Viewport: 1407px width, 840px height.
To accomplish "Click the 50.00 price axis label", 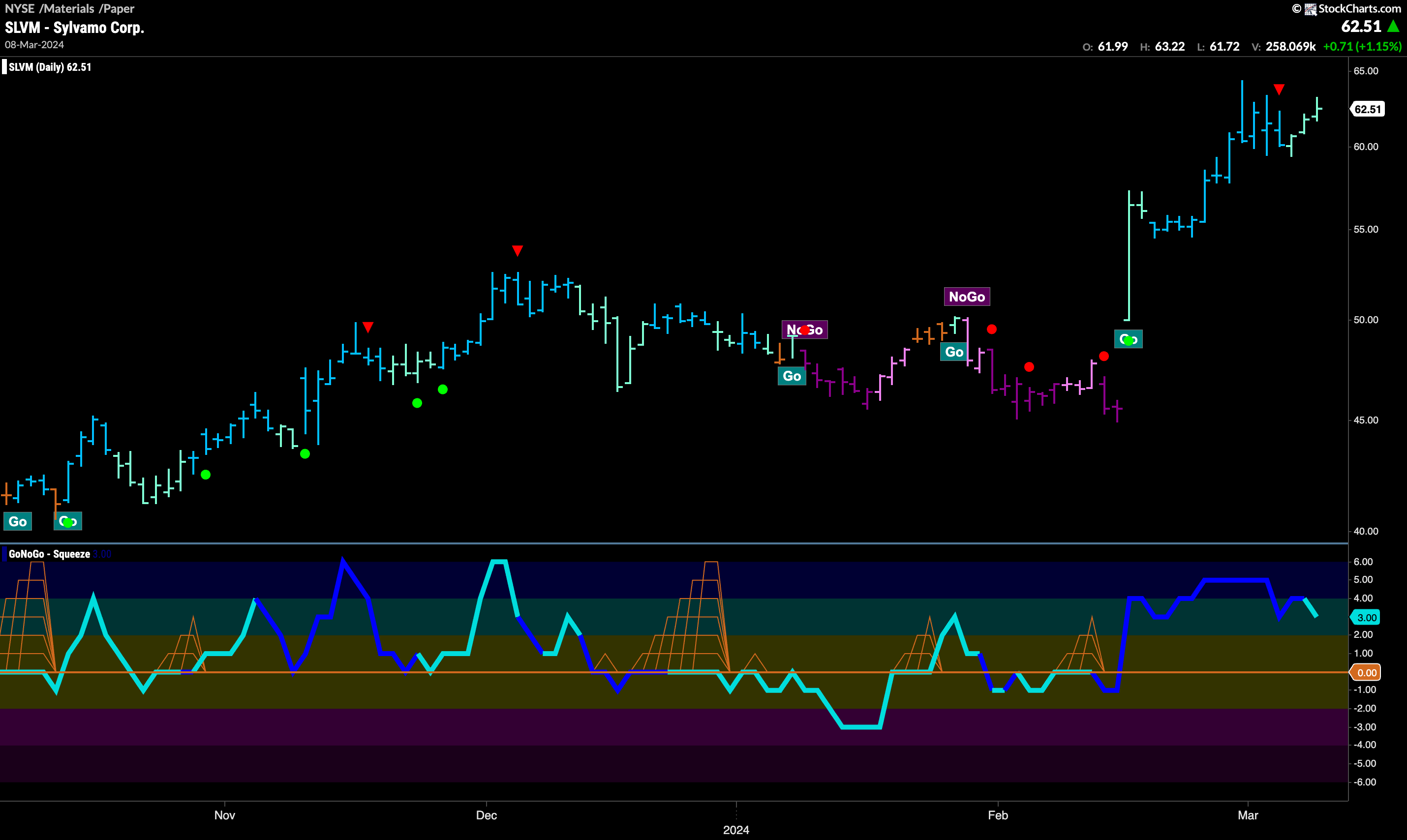I will 1366,320.
